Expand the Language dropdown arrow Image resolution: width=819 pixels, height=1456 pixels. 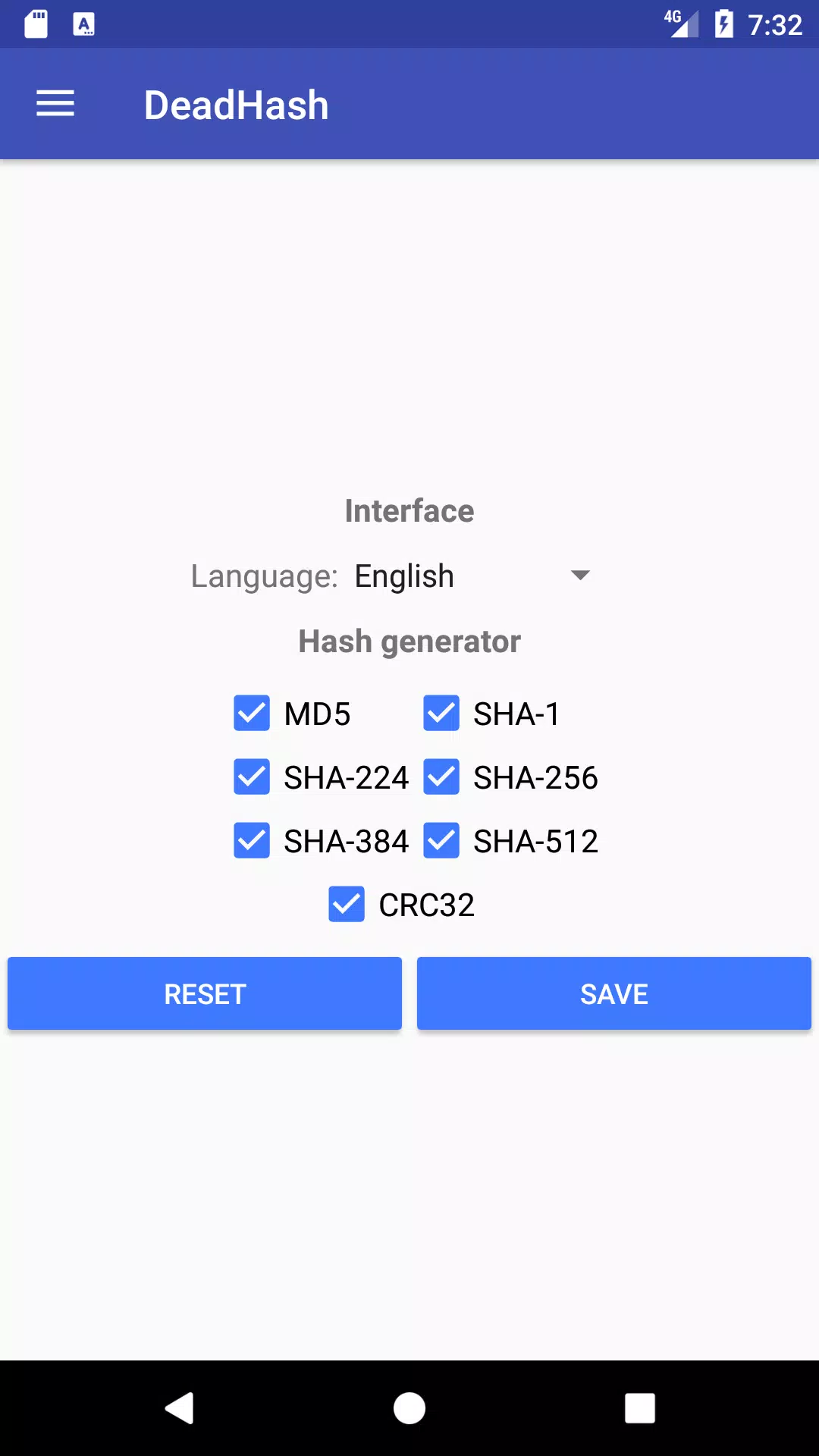pyautogui.click(x=580, y=576)
